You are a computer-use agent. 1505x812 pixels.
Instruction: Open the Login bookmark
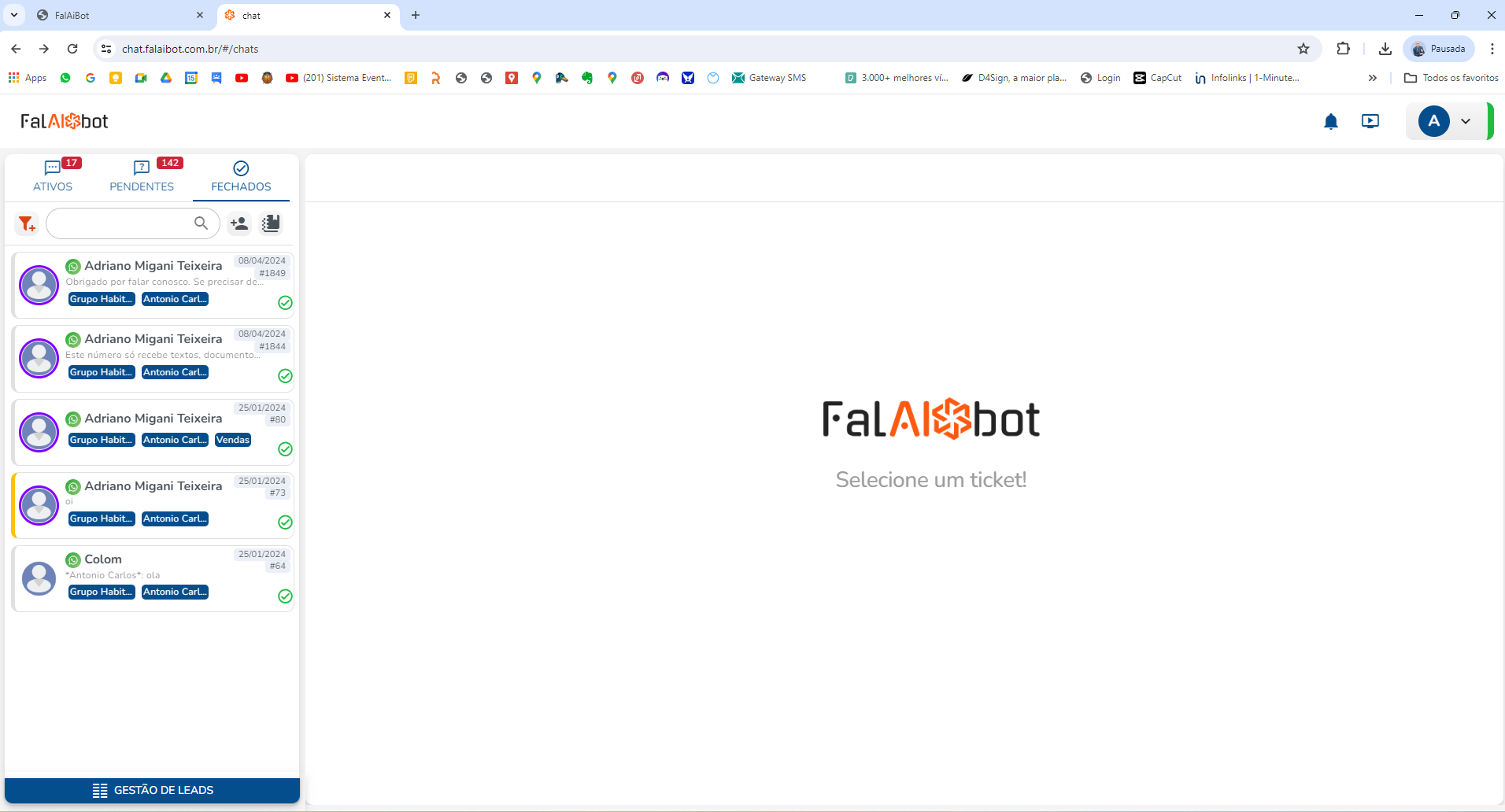coord(1100,78)
